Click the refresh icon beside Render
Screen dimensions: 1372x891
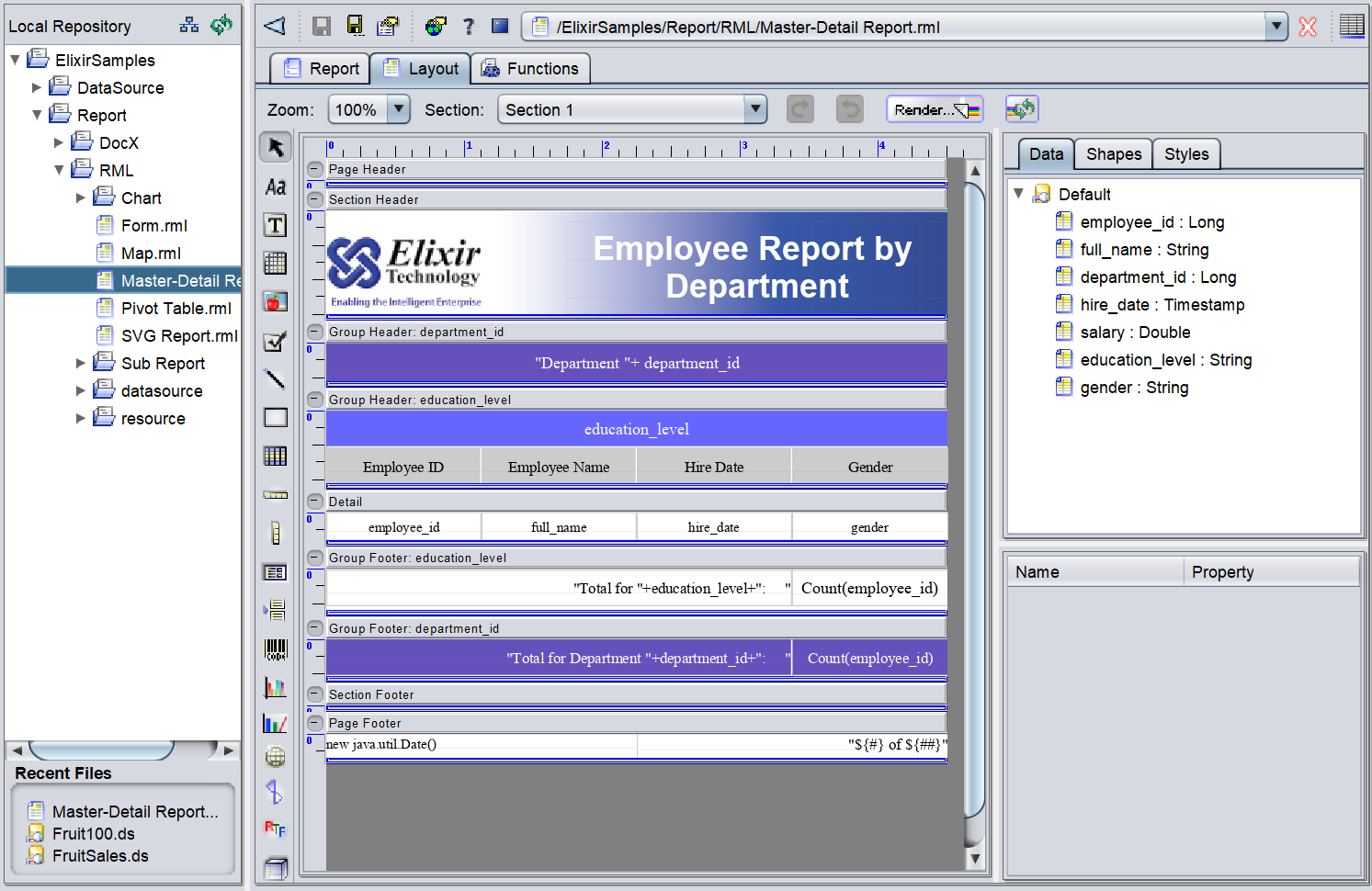(x=1021, y=109)
